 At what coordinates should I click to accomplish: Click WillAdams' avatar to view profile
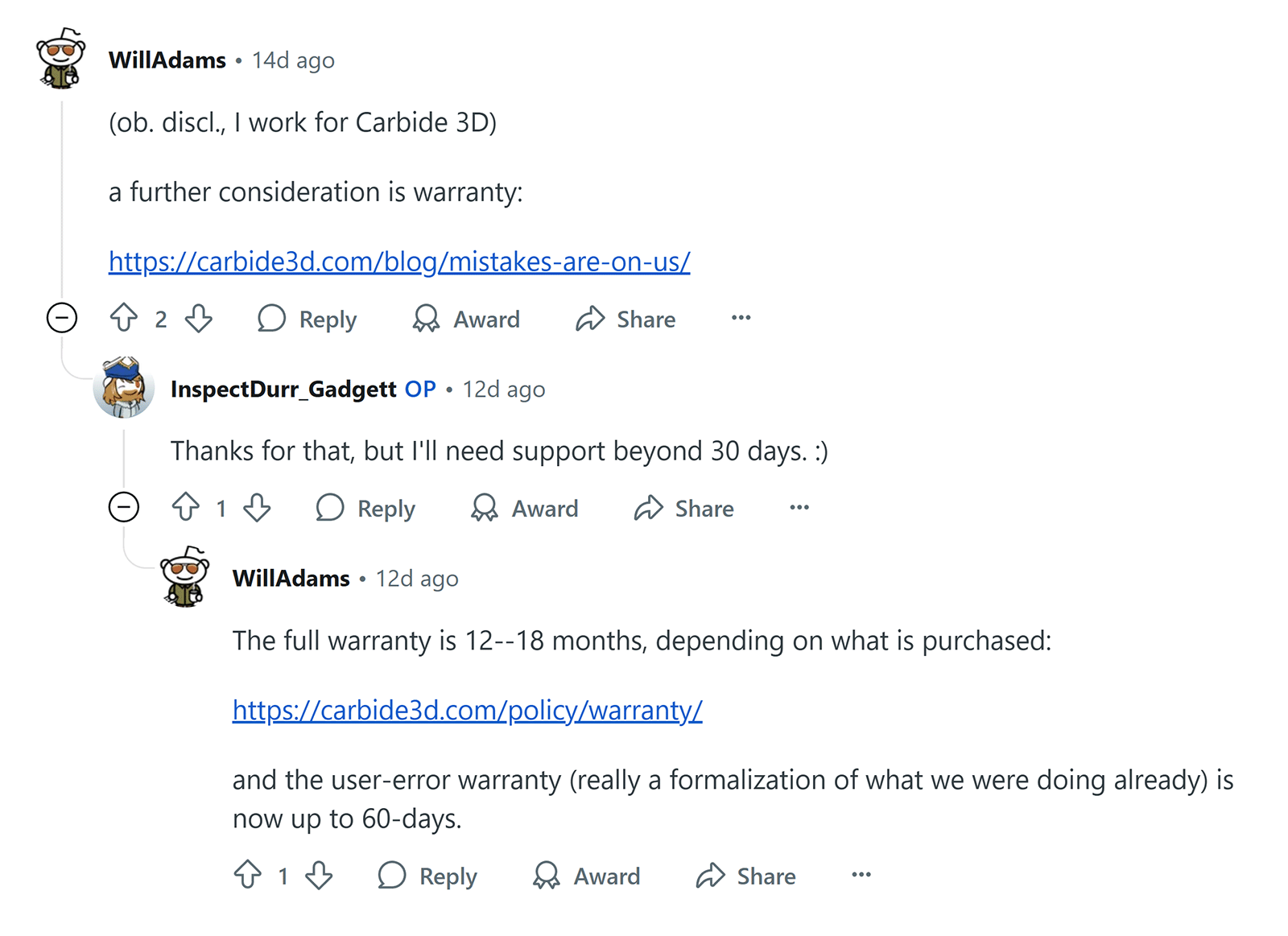(60, 60)
